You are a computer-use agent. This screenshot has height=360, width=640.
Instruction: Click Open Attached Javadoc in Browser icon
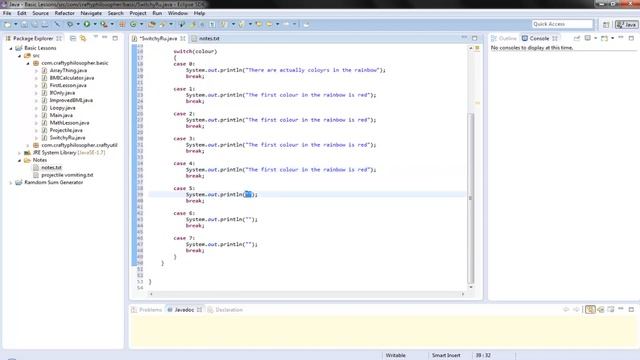click(x=611, y=309)
